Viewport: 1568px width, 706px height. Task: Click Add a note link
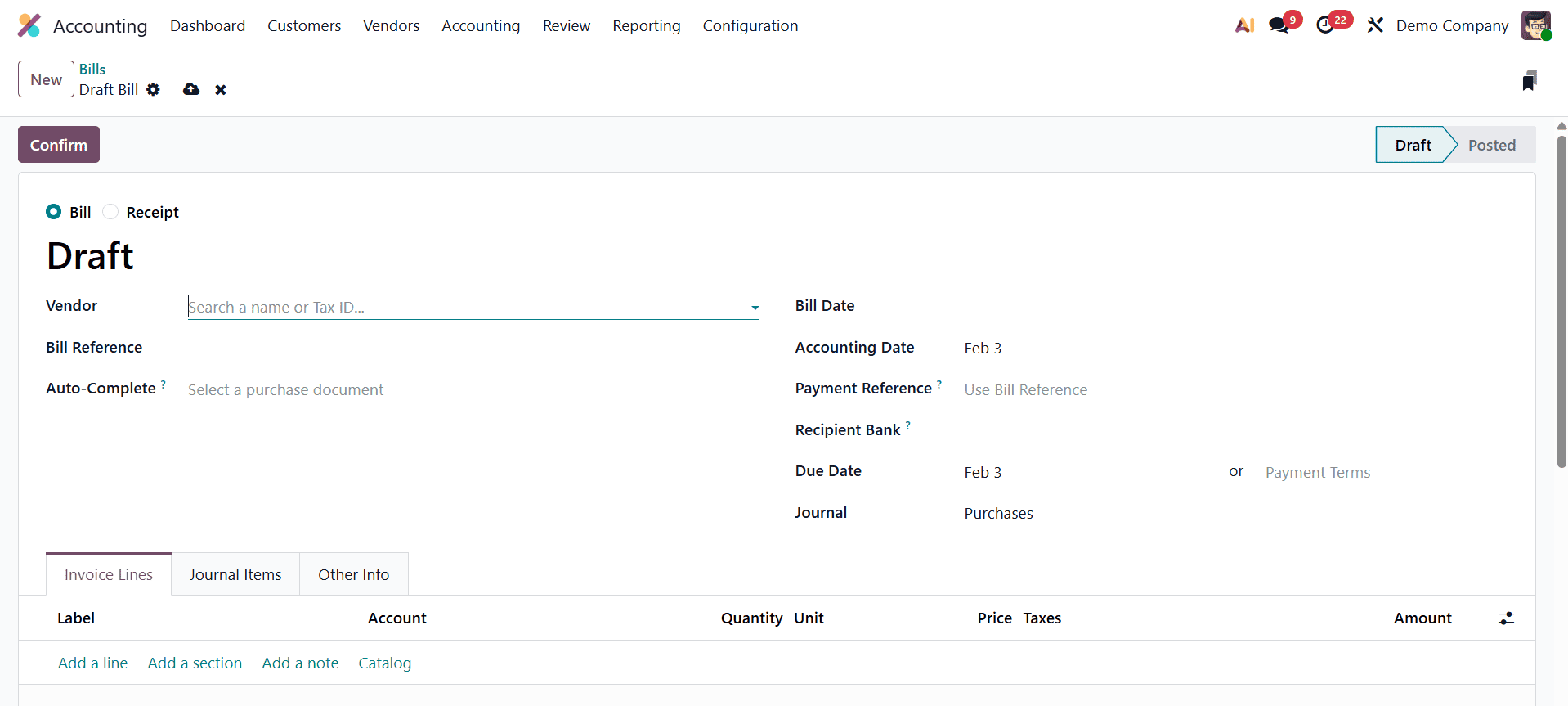click(x=300, y=663)
